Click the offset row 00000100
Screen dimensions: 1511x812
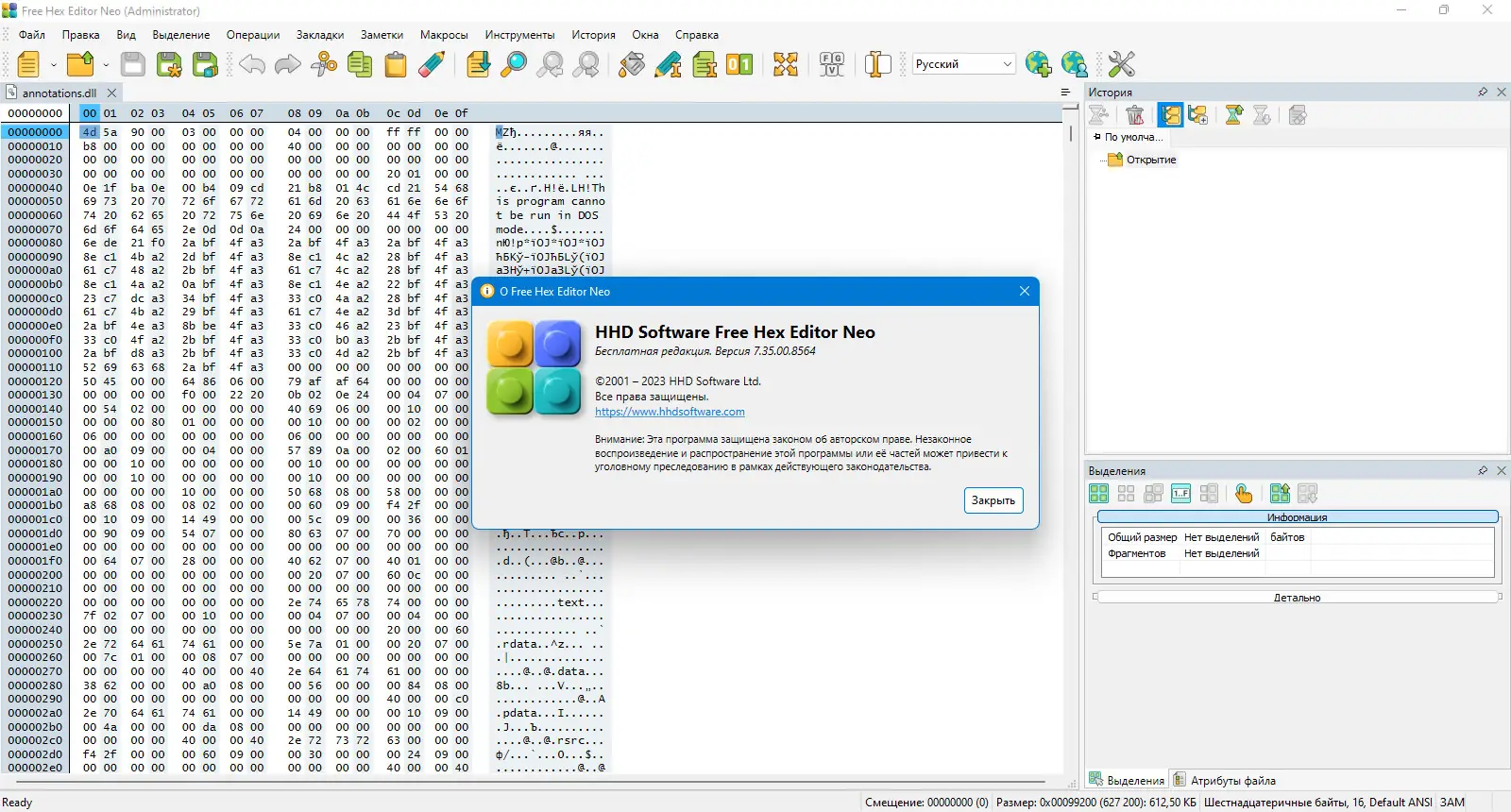(x=35, y=353)
